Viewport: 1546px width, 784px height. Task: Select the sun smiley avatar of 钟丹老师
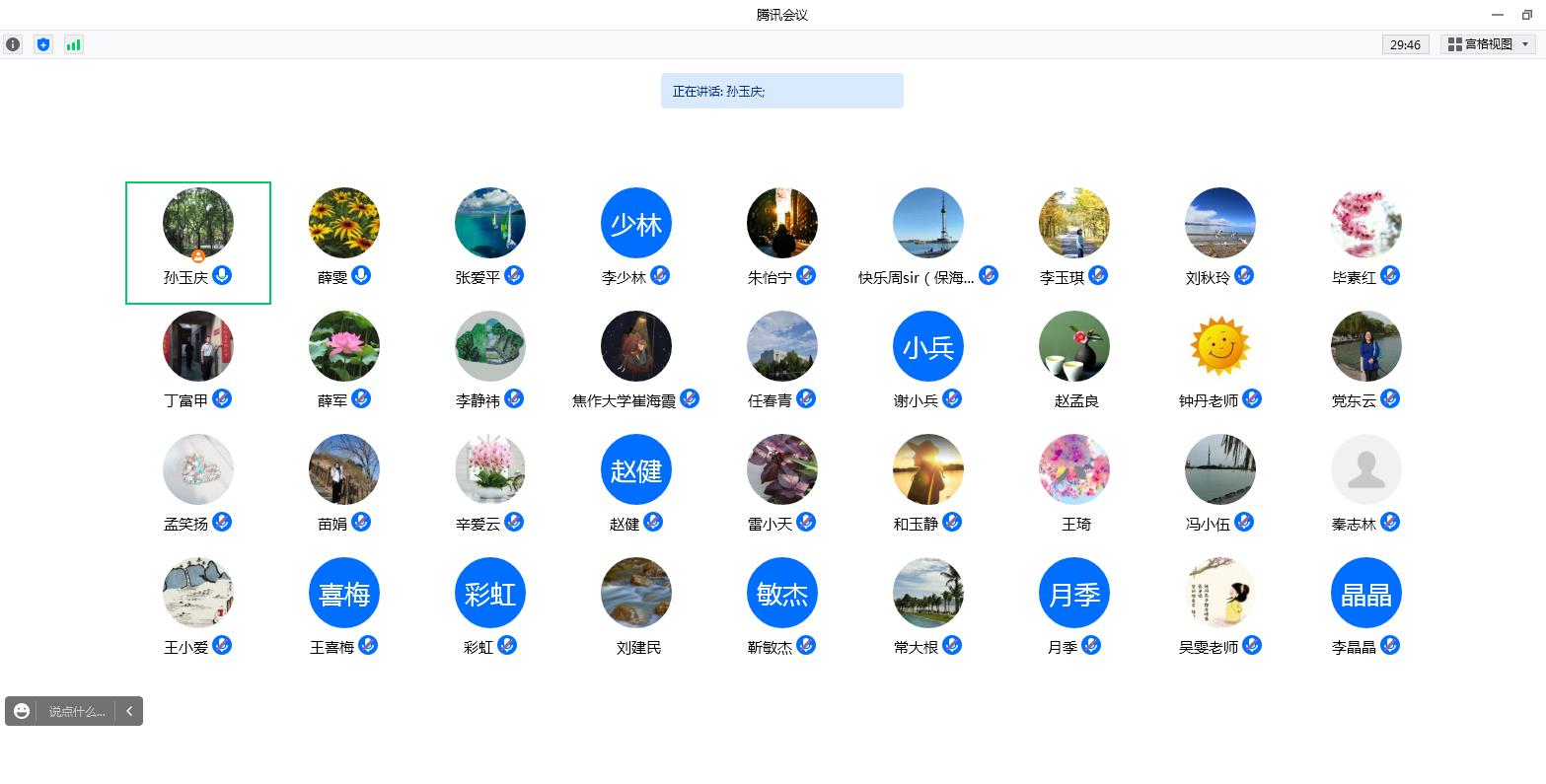pos(1220,346)
